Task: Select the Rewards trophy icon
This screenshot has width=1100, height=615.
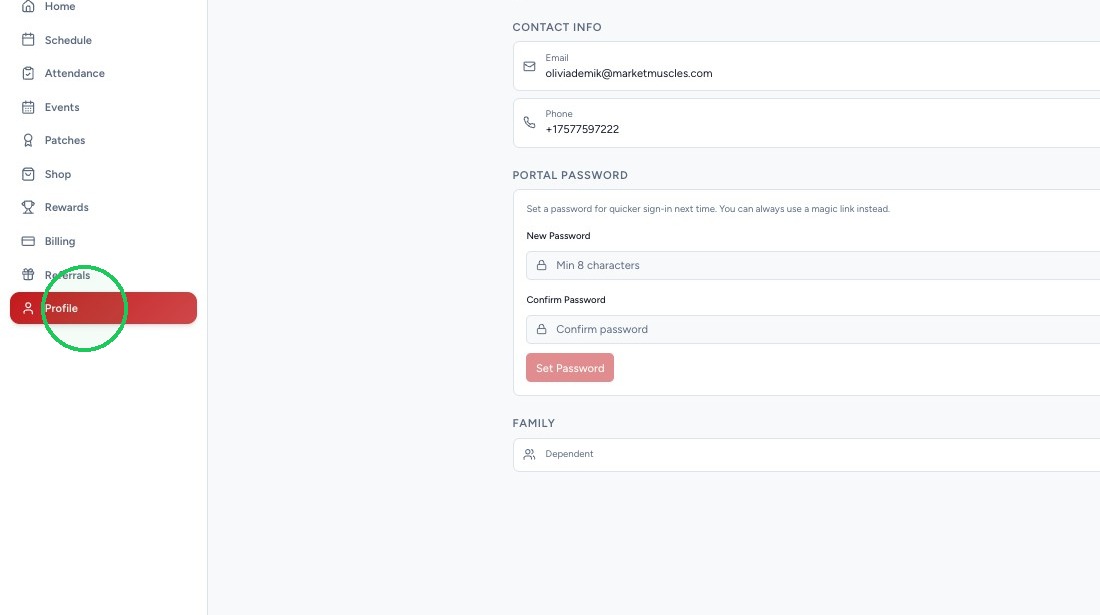Action: 28,207
